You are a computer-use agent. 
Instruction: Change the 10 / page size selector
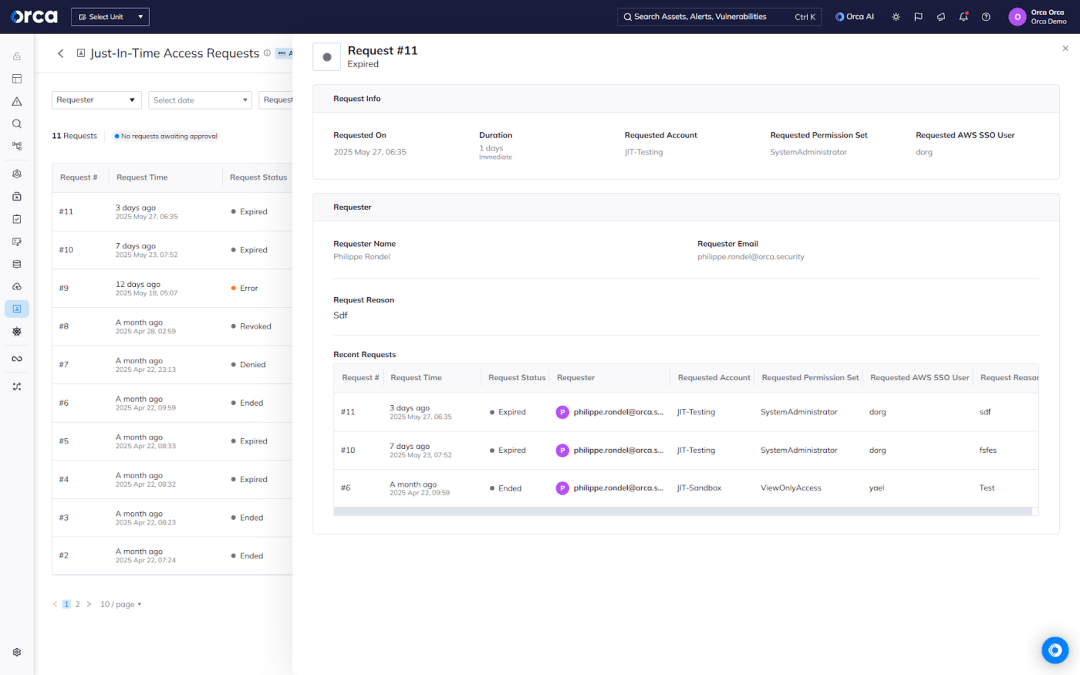121,604
